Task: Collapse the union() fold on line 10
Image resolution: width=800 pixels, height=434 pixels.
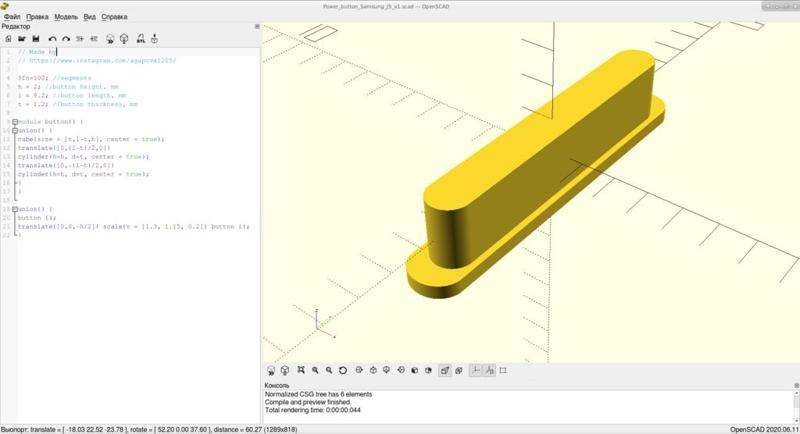Action: coord(15,131)
